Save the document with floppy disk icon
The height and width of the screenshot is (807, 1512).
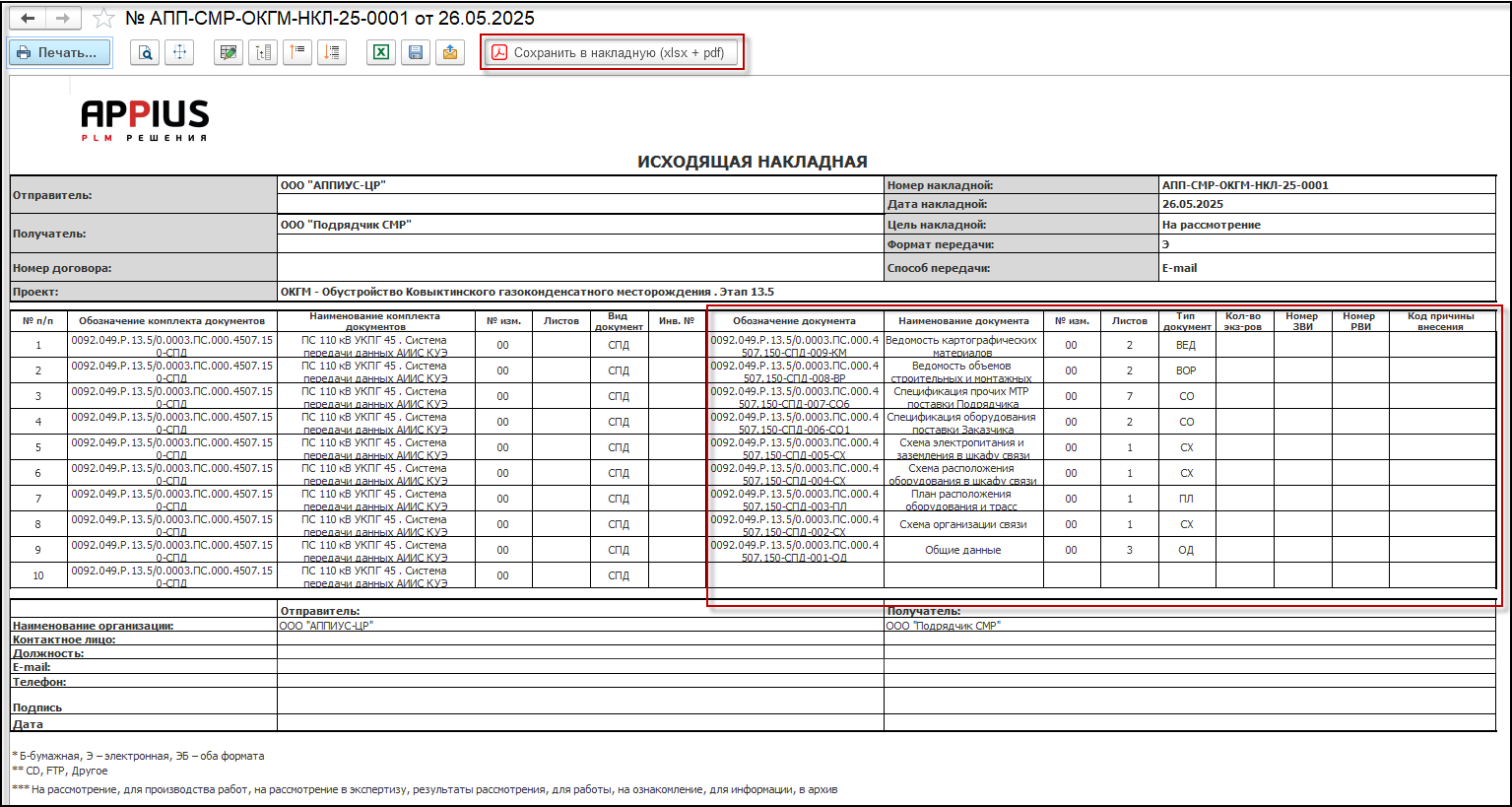[416, 53]
